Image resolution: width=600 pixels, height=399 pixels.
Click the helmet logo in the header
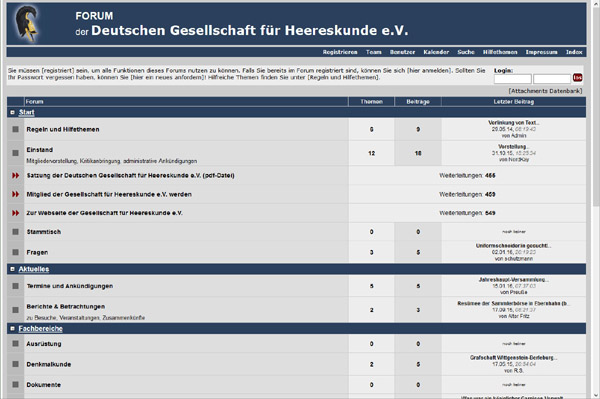[27, 24]
